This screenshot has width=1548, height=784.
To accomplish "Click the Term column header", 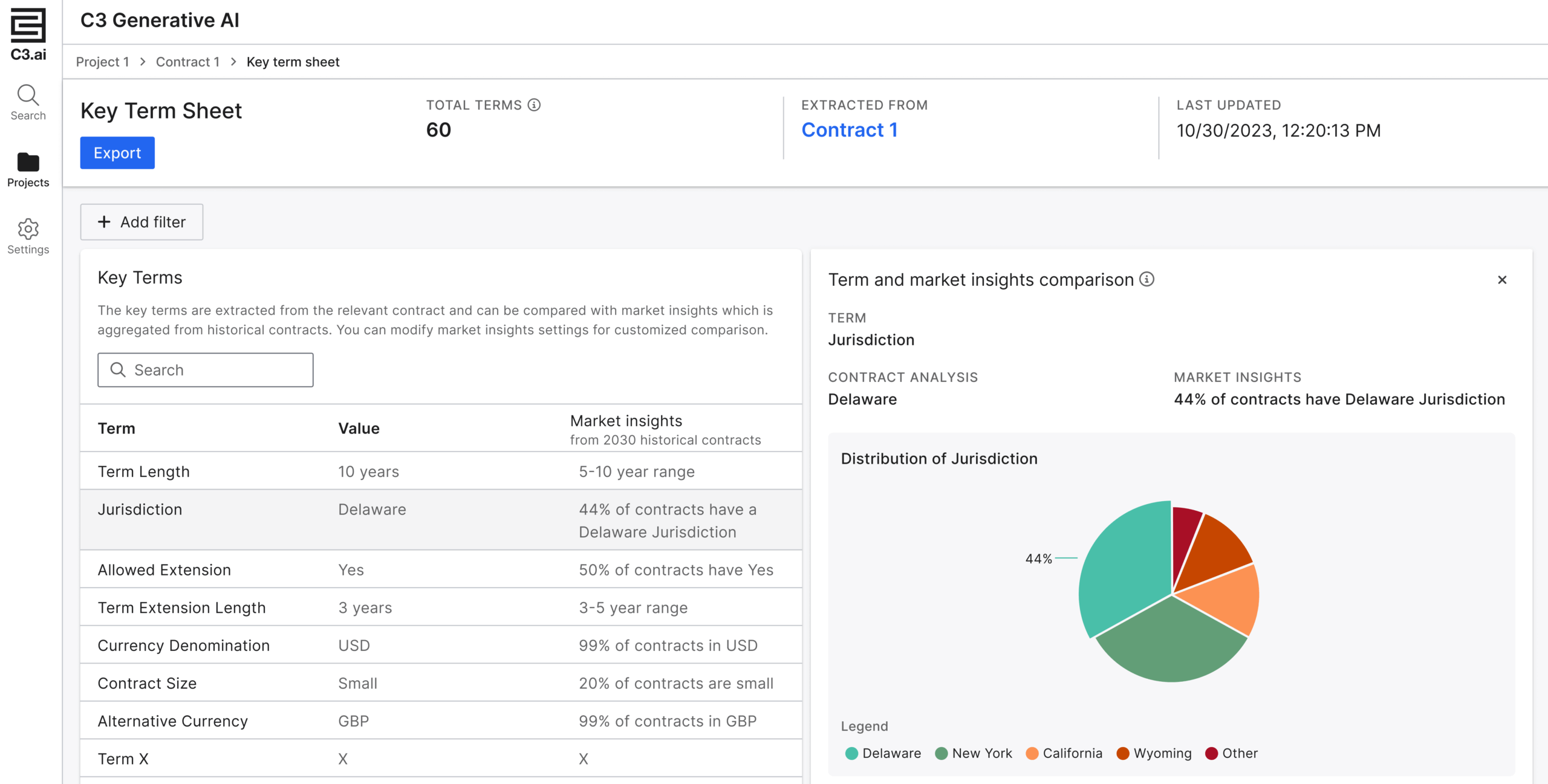I will 117,428.
